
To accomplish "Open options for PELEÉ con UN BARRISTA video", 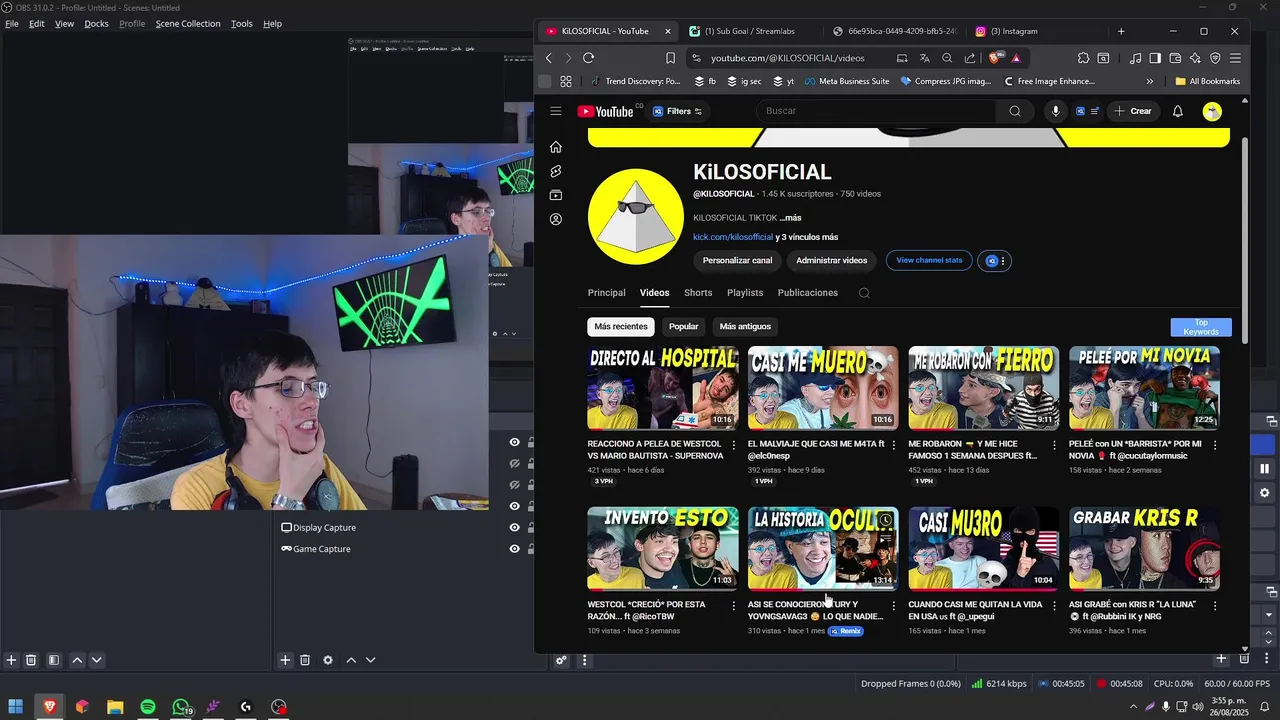I will click(1215, 444).
